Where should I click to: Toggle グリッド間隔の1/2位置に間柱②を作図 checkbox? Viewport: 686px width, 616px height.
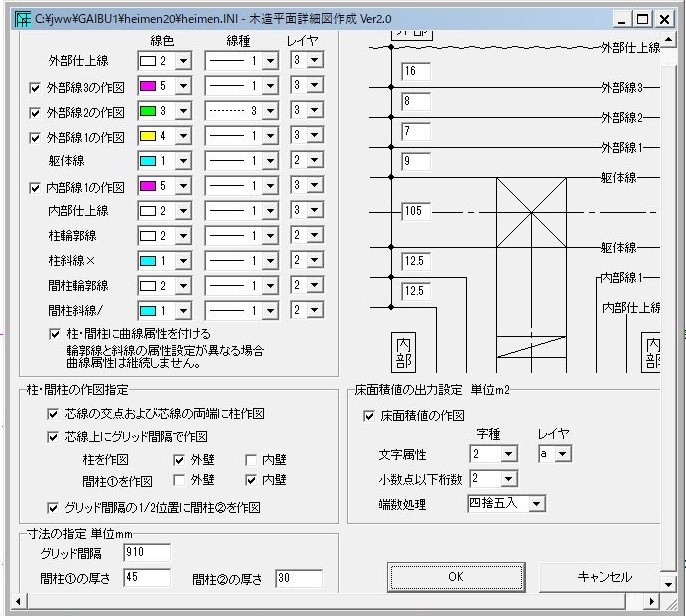click(x=52, y=508)
